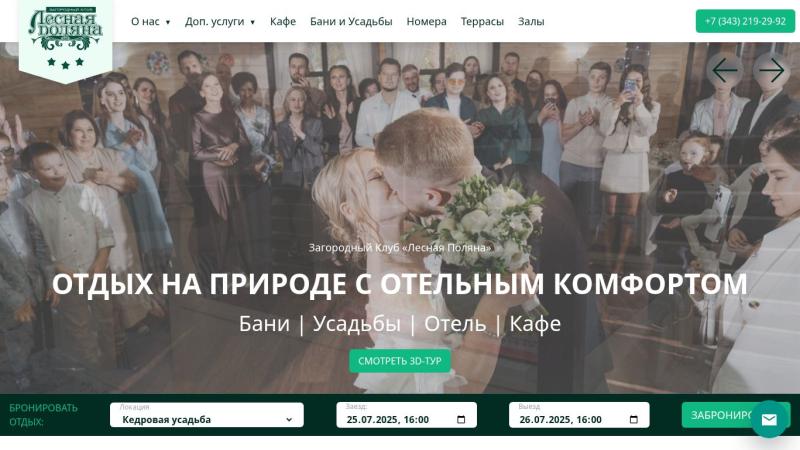Open the Кафе menu item
Viewport: 800px width, 450px height.
click(x=283, y=21)
